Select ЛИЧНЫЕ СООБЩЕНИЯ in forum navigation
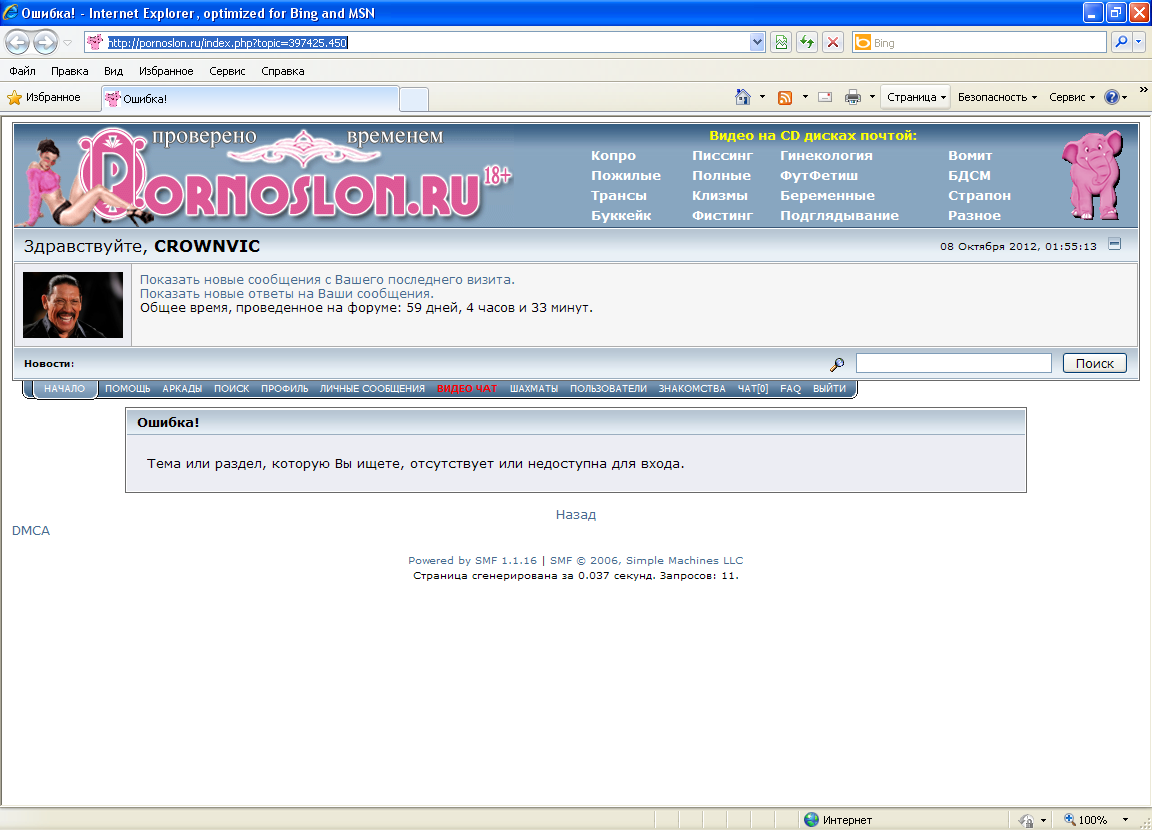The width and height of the screenshot is (1152, 830). tap(372, 388)
